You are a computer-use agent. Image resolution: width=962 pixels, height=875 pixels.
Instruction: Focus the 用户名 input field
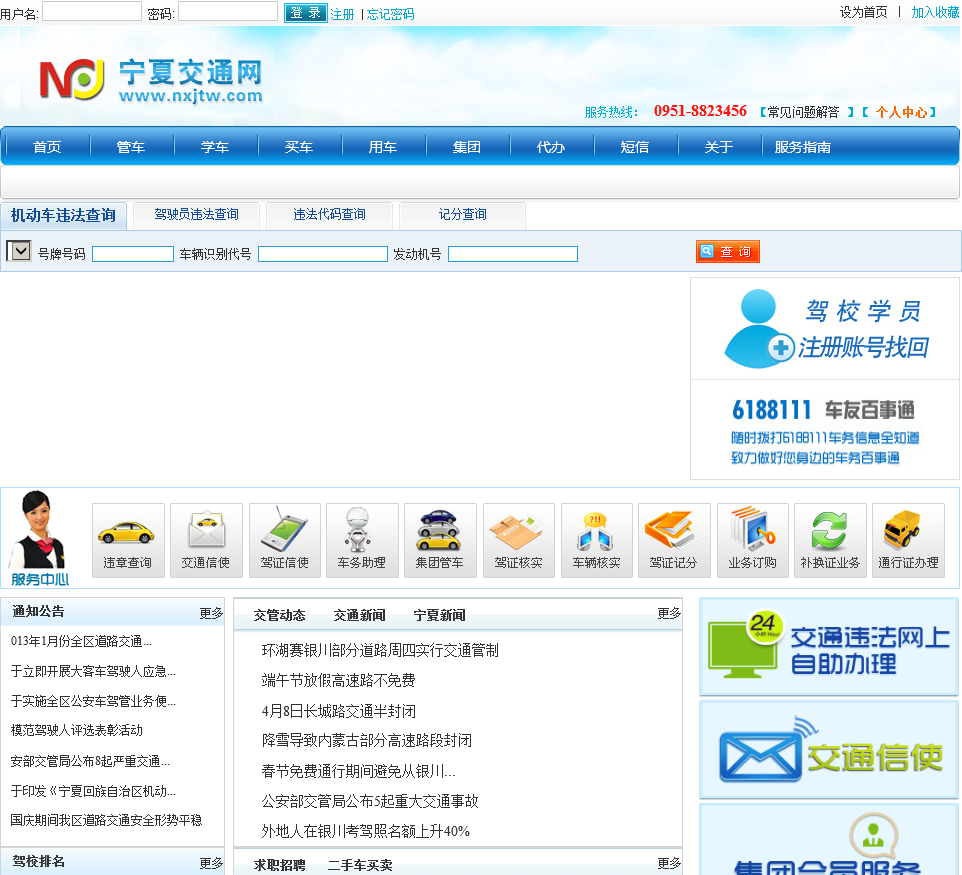[x=92, y=11]
